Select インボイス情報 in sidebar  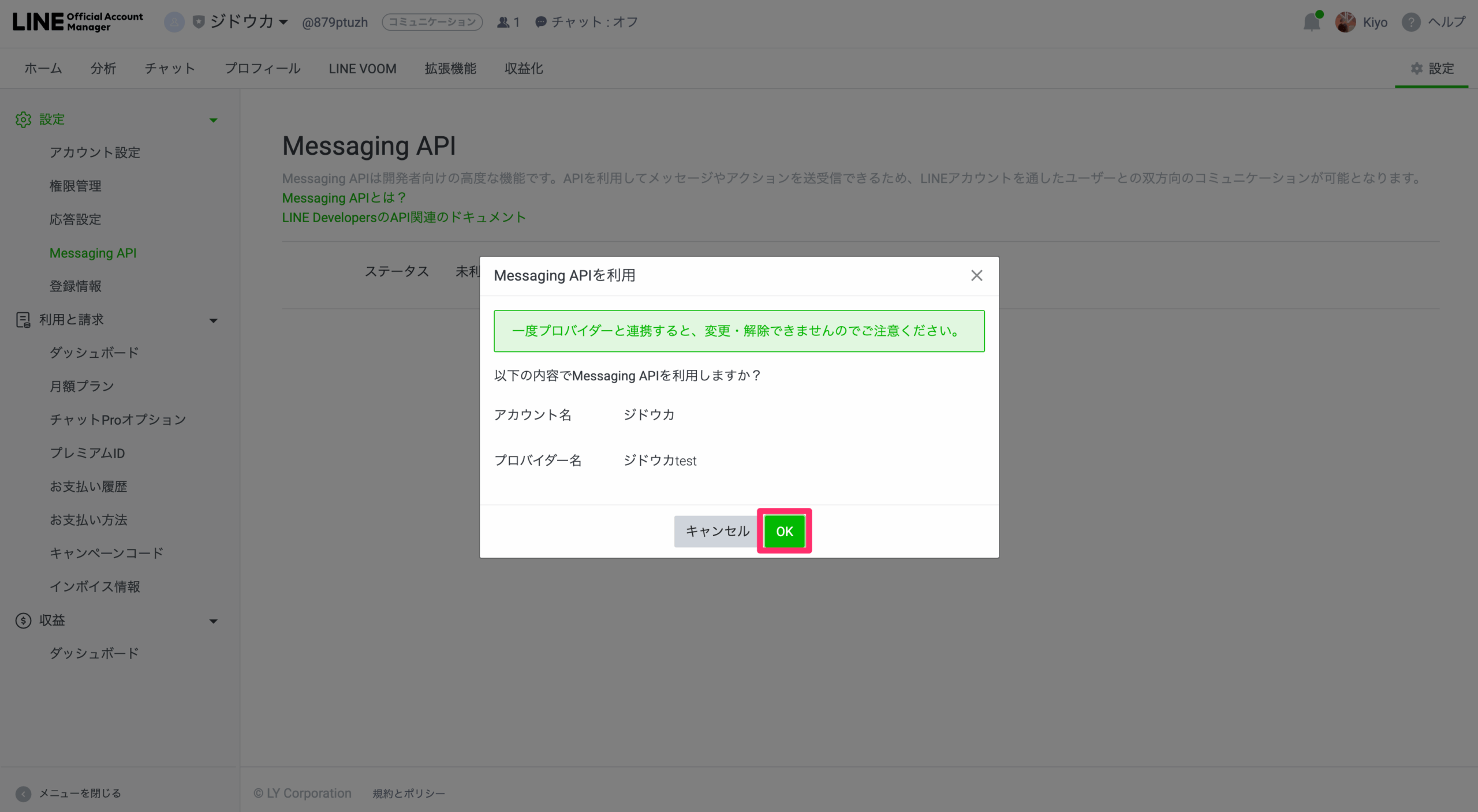click(x=95, y=586)
